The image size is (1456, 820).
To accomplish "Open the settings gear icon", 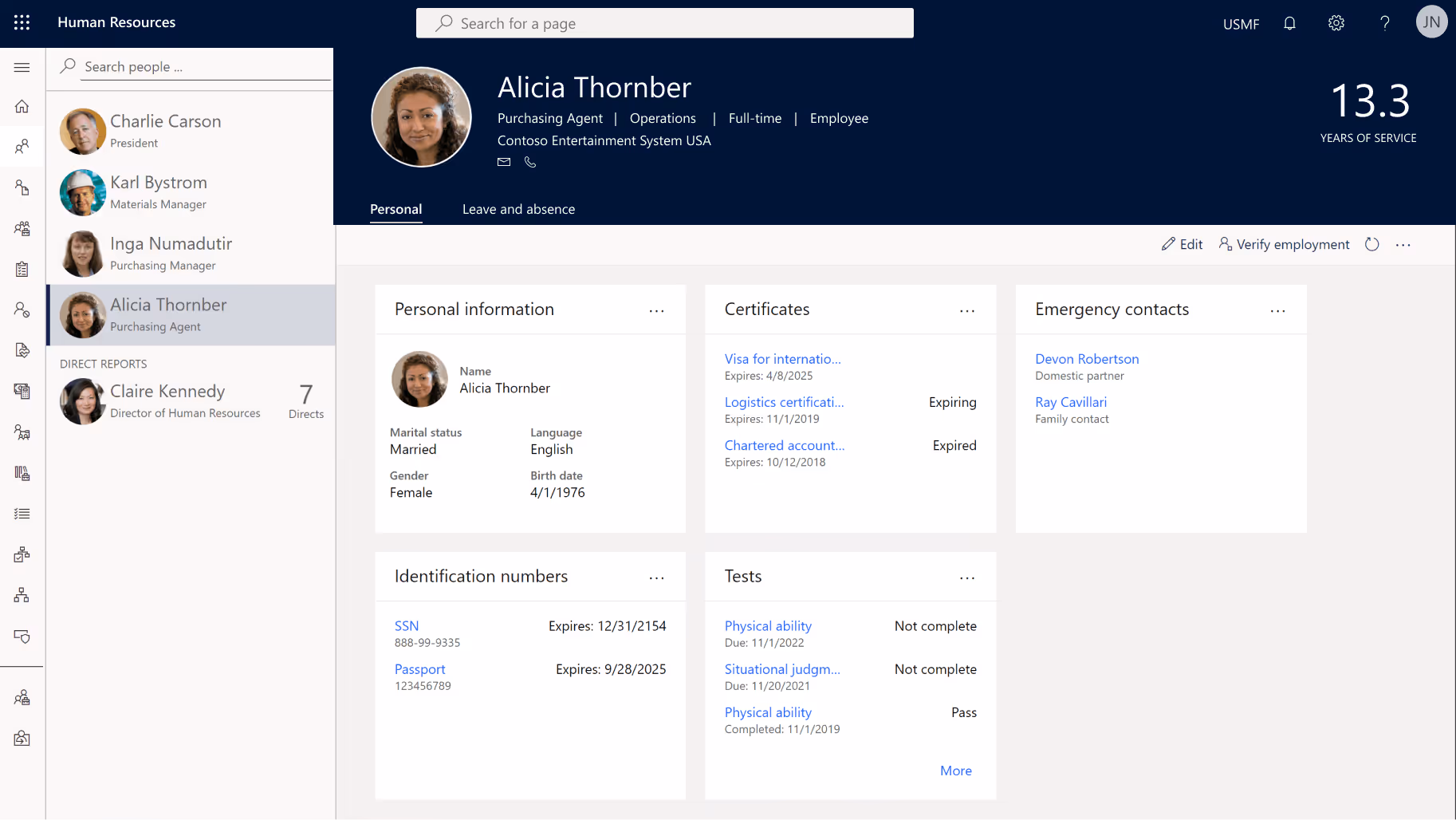I will click(x=1336, y=23).
